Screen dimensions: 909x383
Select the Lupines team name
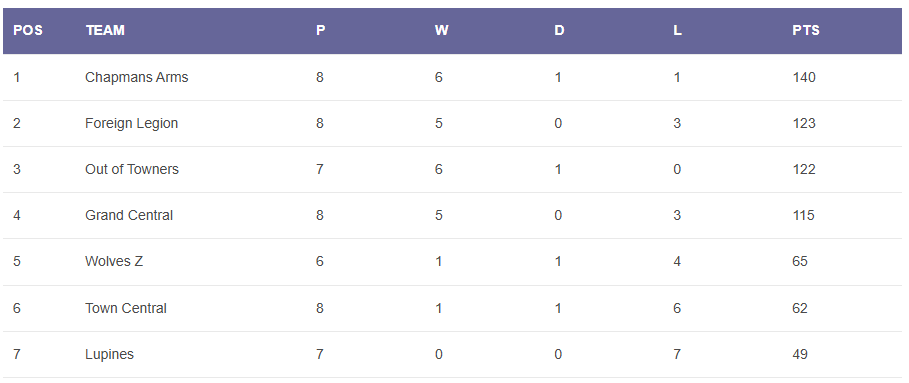[x=109, y=354]
